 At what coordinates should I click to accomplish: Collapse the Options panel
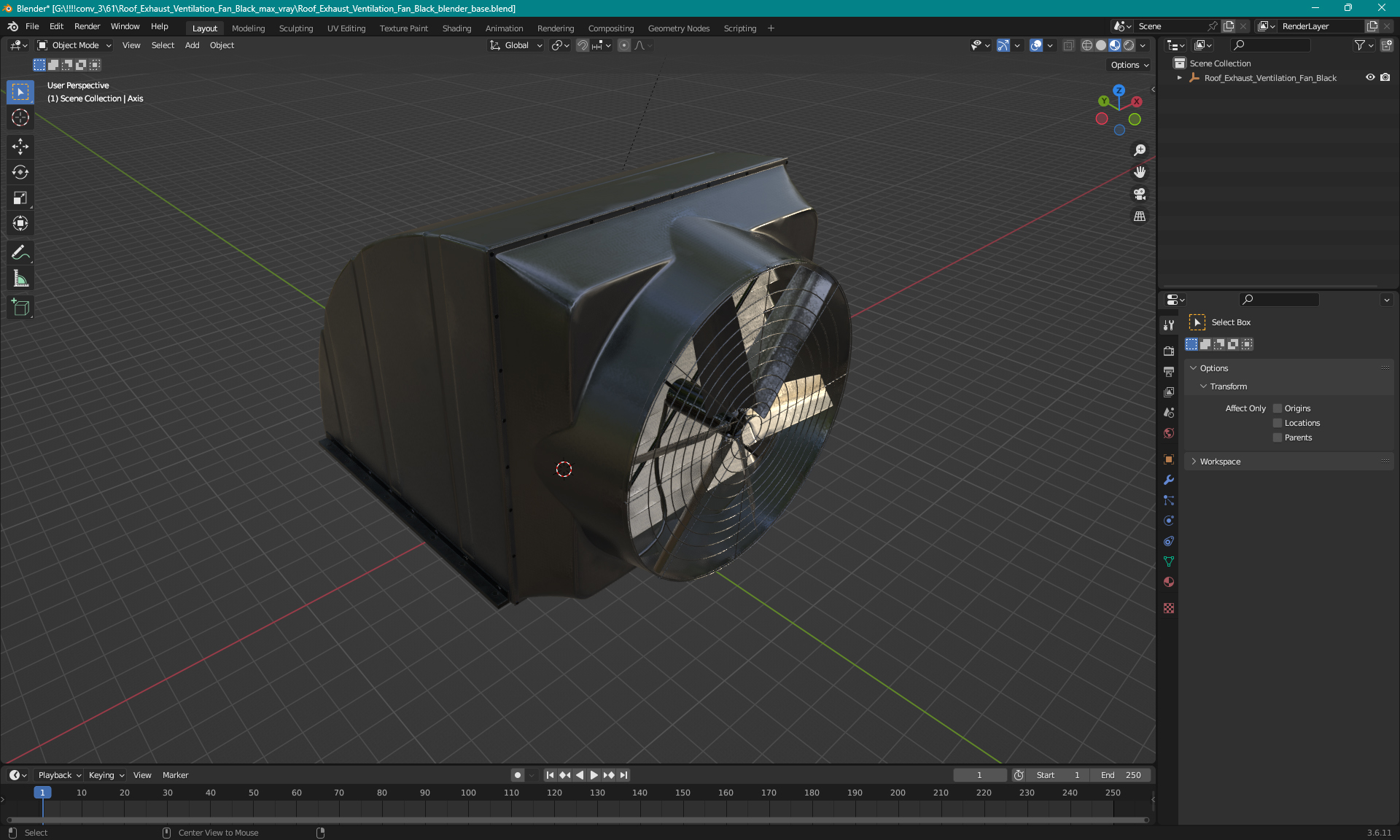tap(1194, 368)
